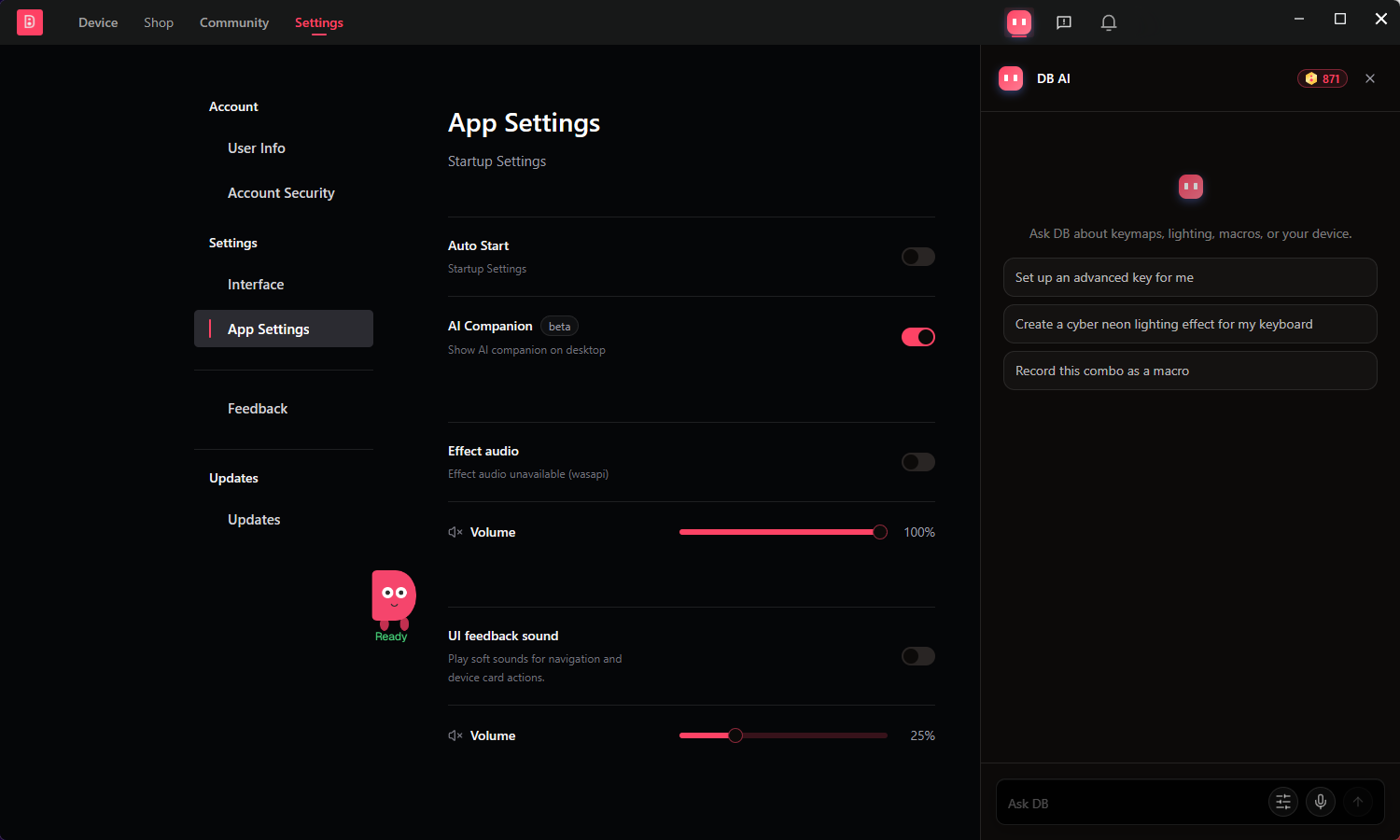This screenshot has width=1400, height=840.
Task: Open Account Security settings
Action: 284,193
